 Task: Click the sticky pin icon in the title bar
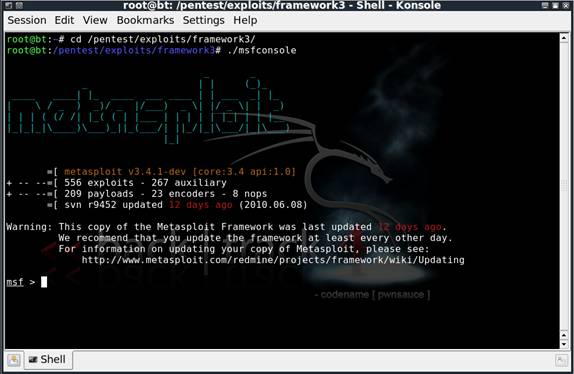19,5
